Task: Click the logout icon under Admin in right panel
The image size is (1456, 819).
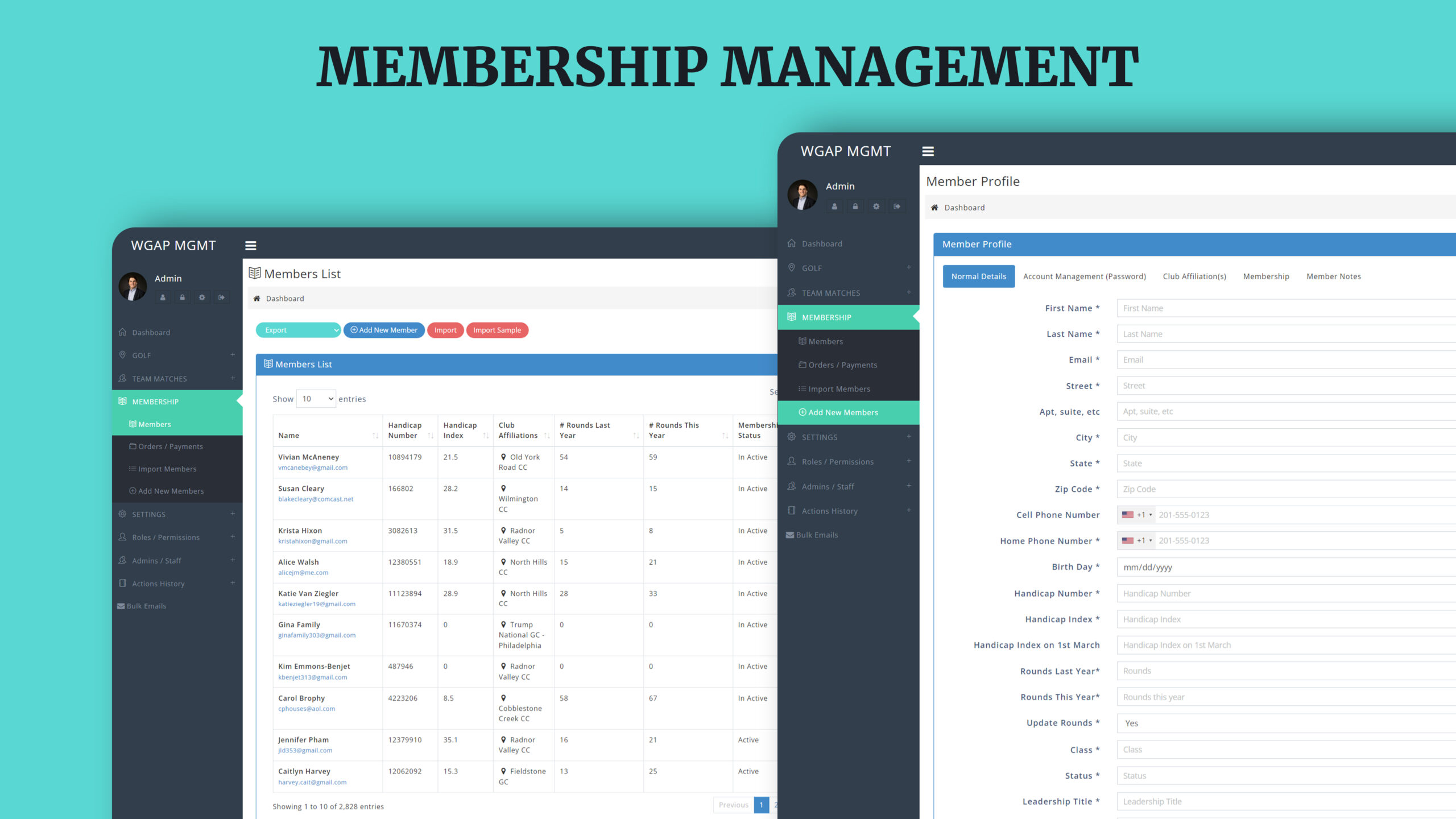Action: coord(897,206)
